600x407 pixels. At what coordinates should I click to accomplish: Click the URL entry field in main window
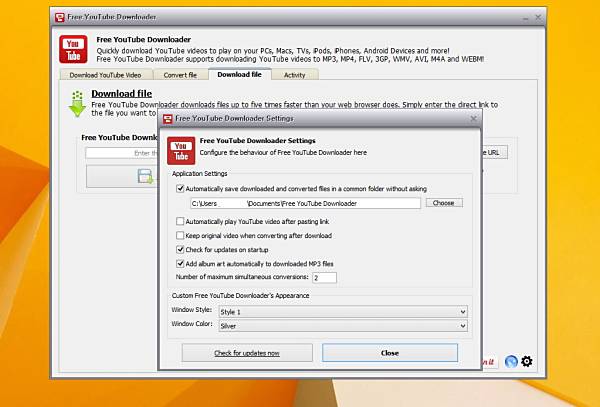point(122,153)
